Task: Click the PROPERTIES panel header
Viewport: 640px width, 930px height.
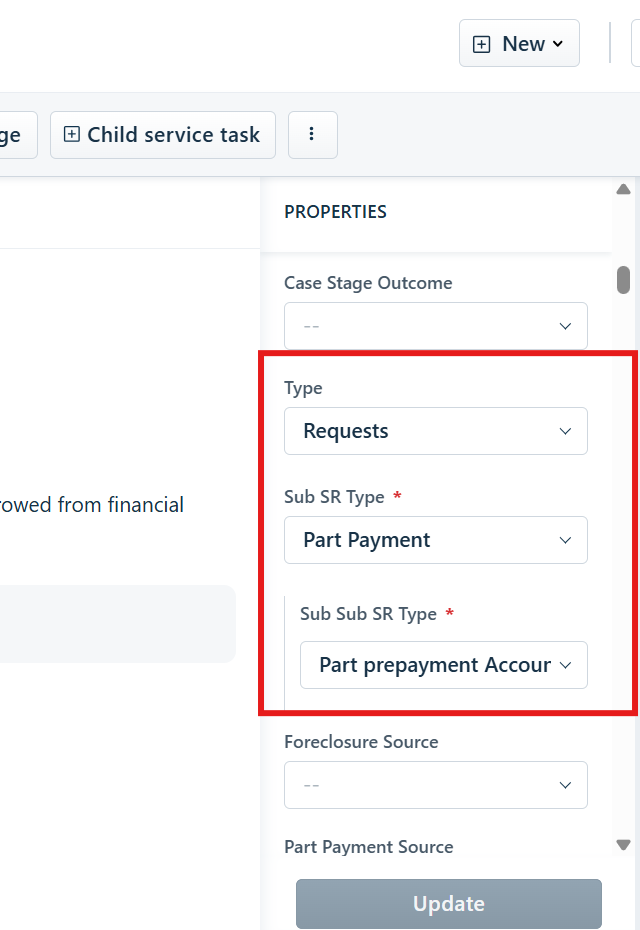Action: pos(335,212)
